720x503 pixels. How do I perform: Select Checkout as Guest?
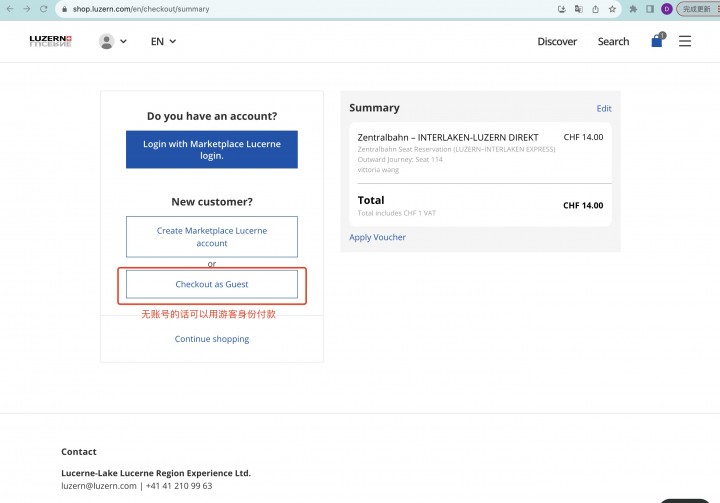point(212,284)
